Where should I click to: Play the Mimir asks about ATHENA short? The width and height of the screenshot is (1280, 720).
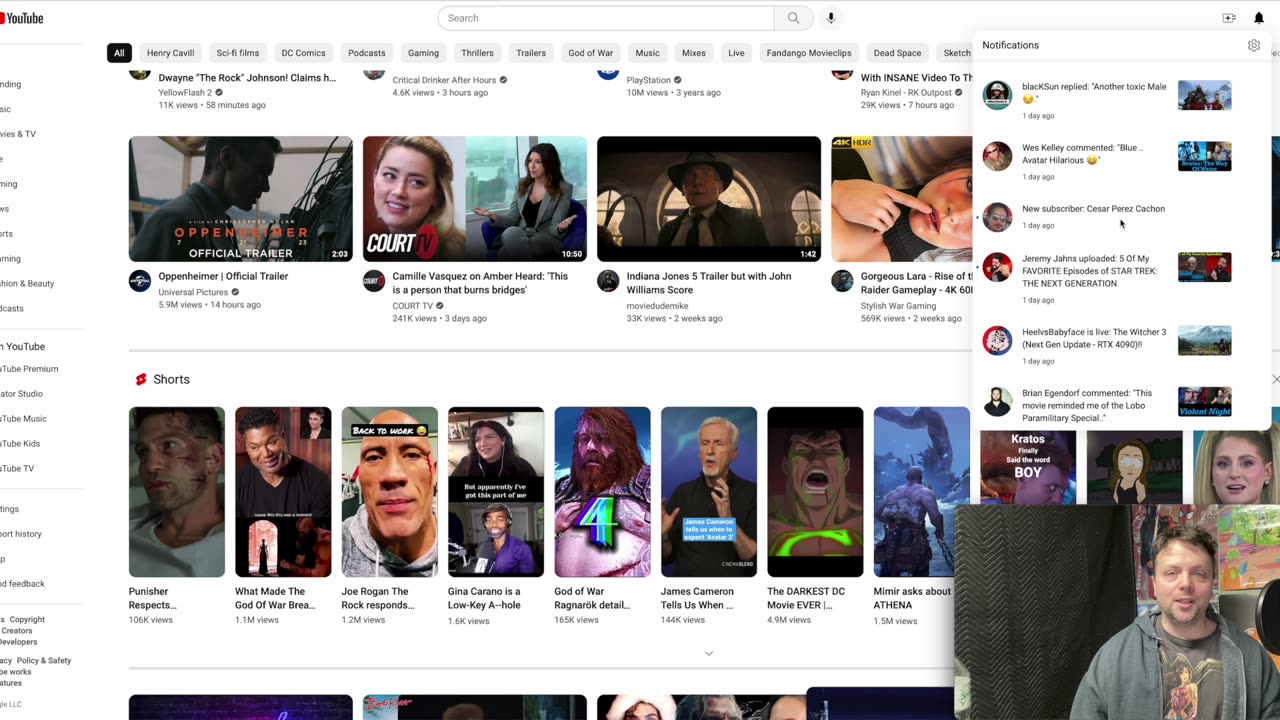922,492
